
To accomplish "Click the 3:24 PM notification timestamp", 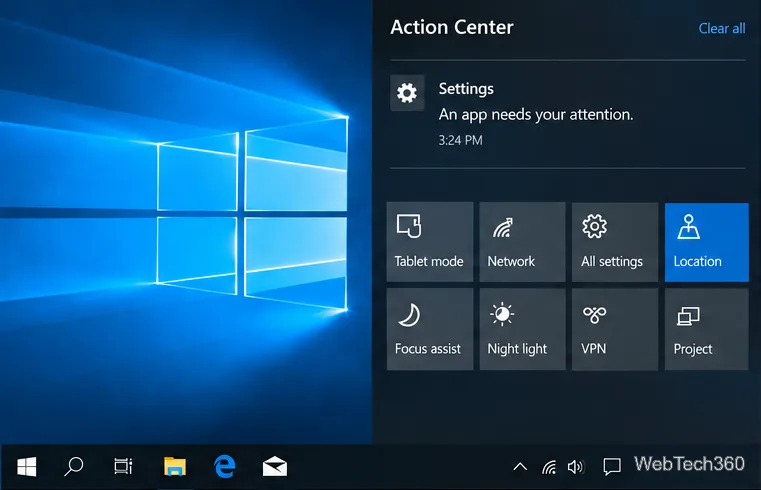I will (x=461, y=140).
